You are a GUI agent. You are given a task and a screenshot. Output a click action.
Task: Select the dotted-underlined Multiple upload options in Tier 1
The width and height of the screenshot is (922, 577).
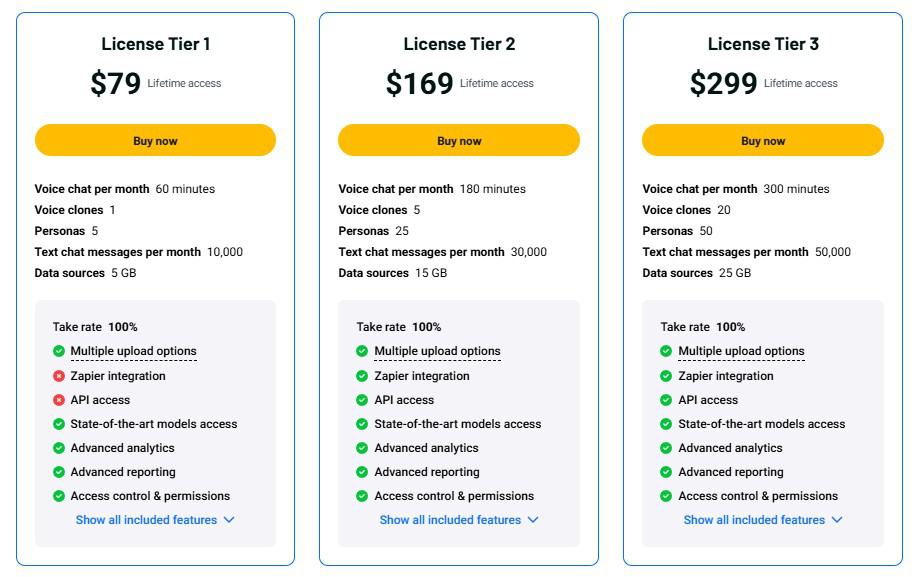pos(135,351)
